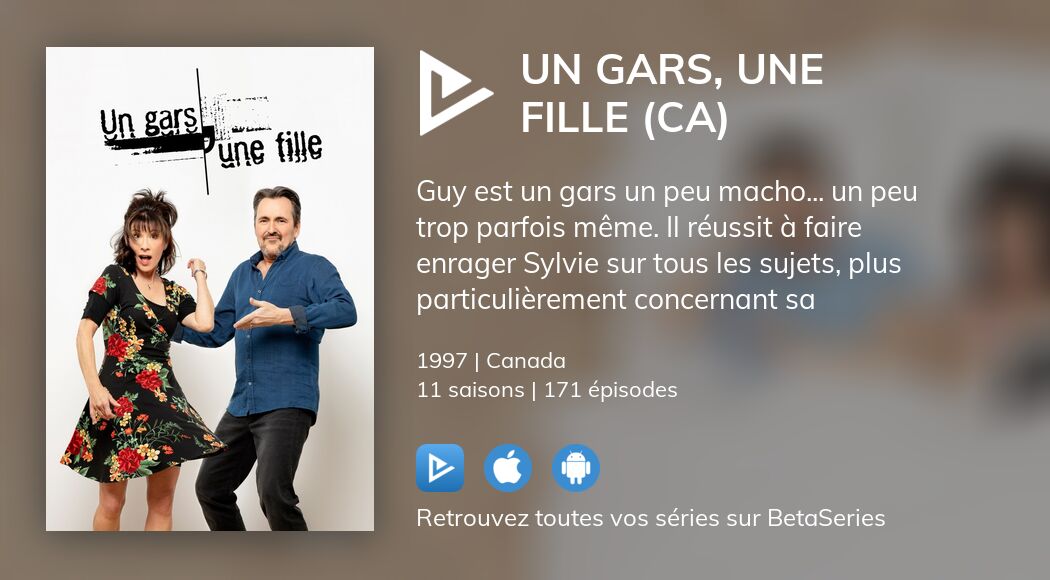Screen dimensions: 1050x580
Task: Open the Un gars, une fille poster
Action: (x=210, y=289)
